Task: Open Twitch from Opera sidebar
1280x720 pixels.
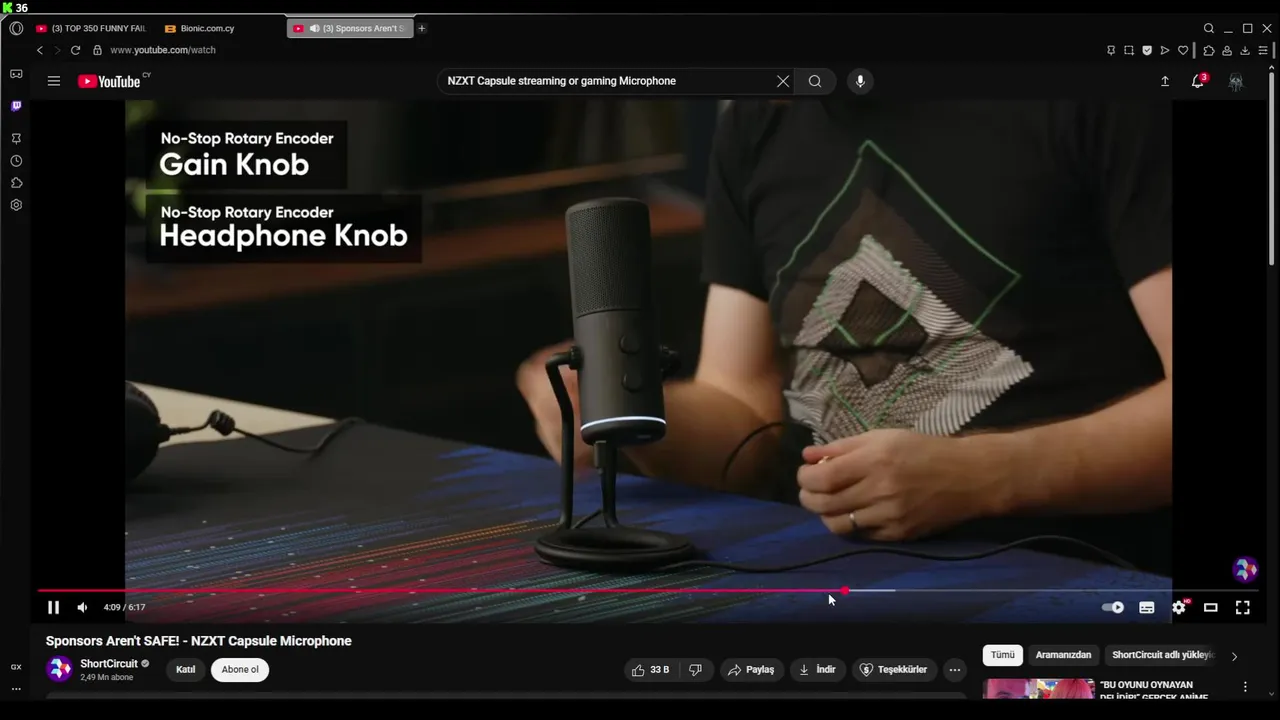Action: pos(16,106)
